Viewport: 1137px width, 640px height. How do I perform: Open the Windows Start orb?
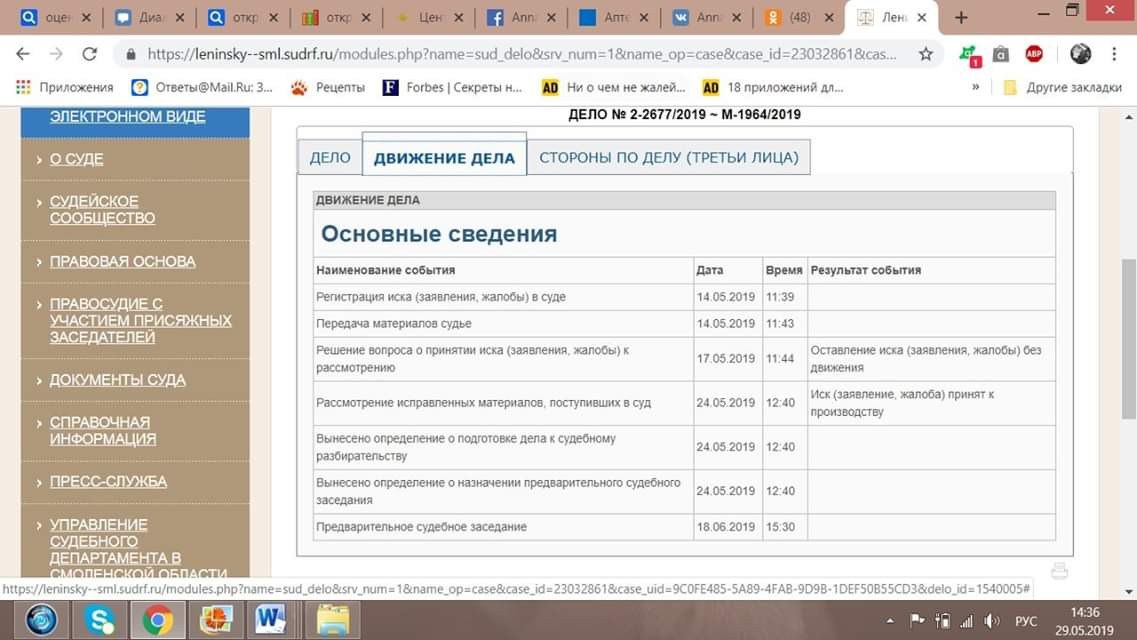(41, 620)
